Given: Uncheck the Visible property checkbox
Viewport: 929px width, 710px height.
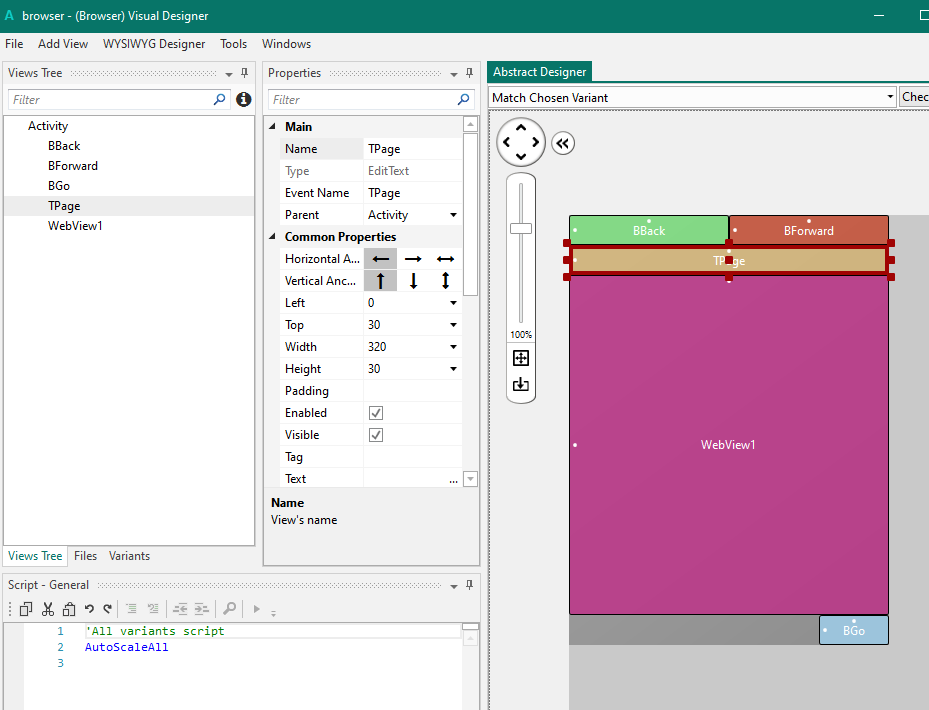Looking at the screenshot, I should tap(376, 435).
